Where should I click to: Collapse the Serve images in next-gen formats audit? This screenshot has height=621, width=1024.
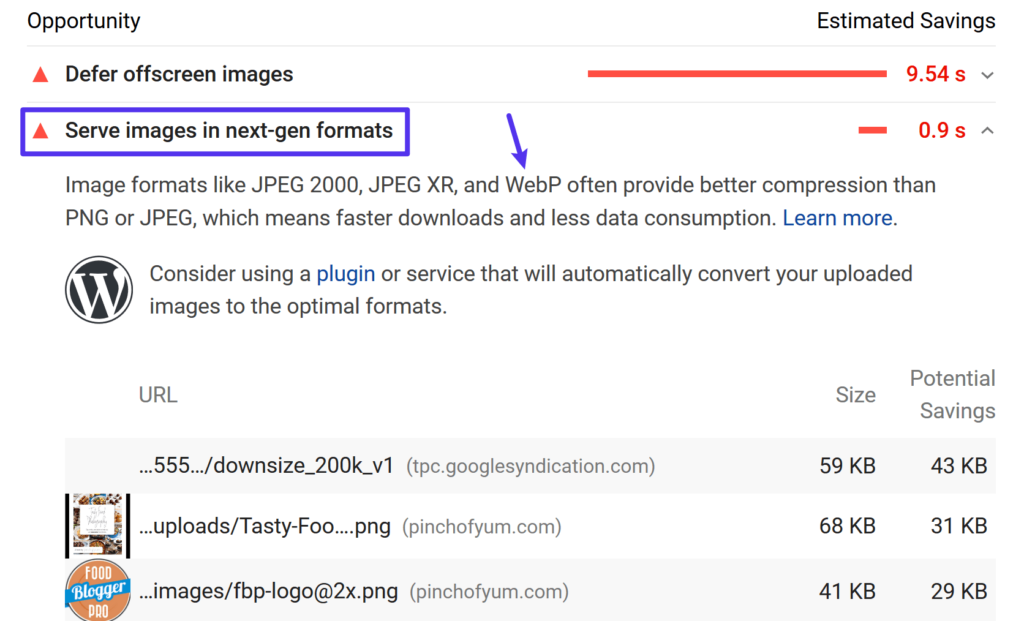986,129
